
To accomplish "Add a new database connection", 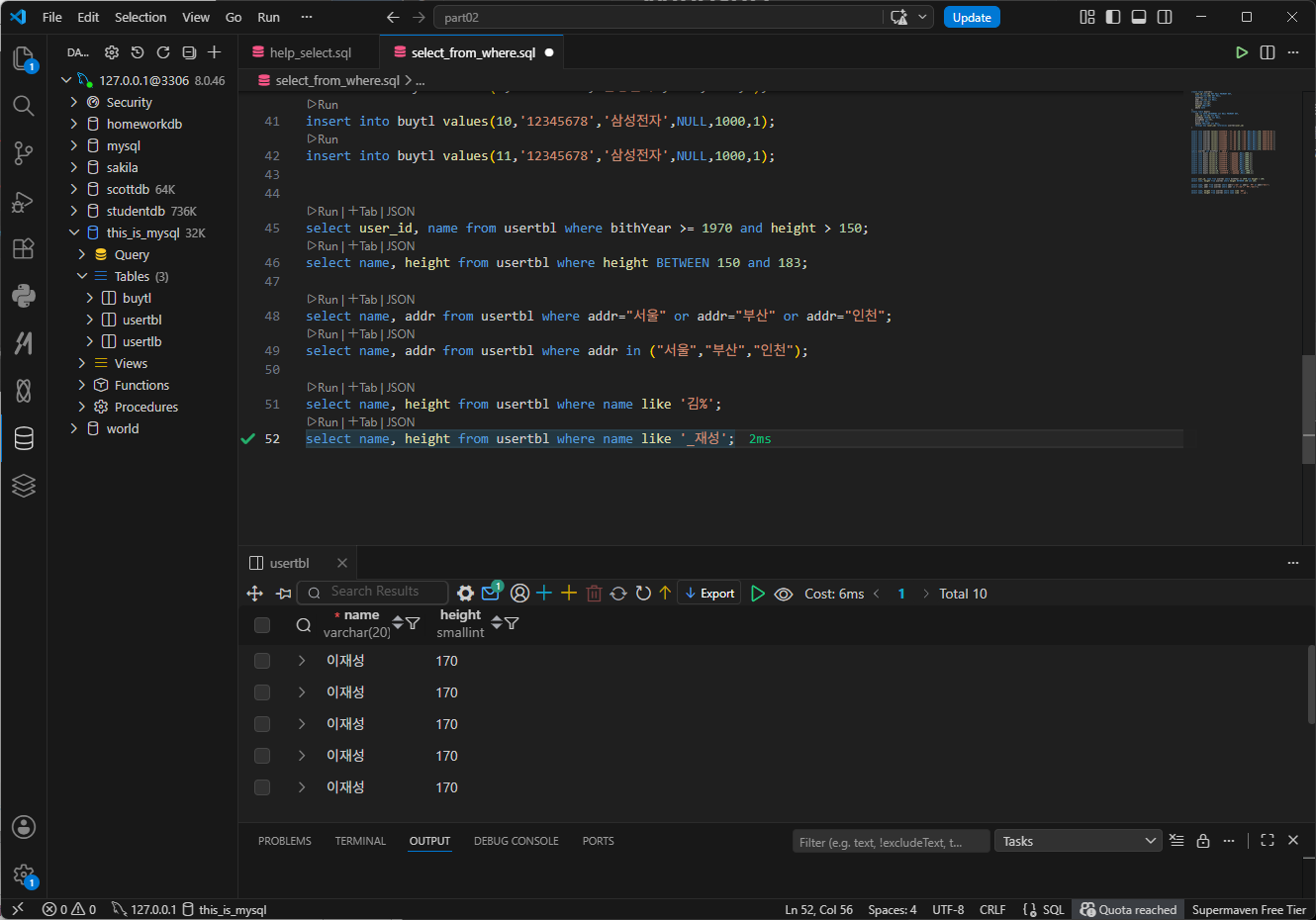I will pos(215,52).
